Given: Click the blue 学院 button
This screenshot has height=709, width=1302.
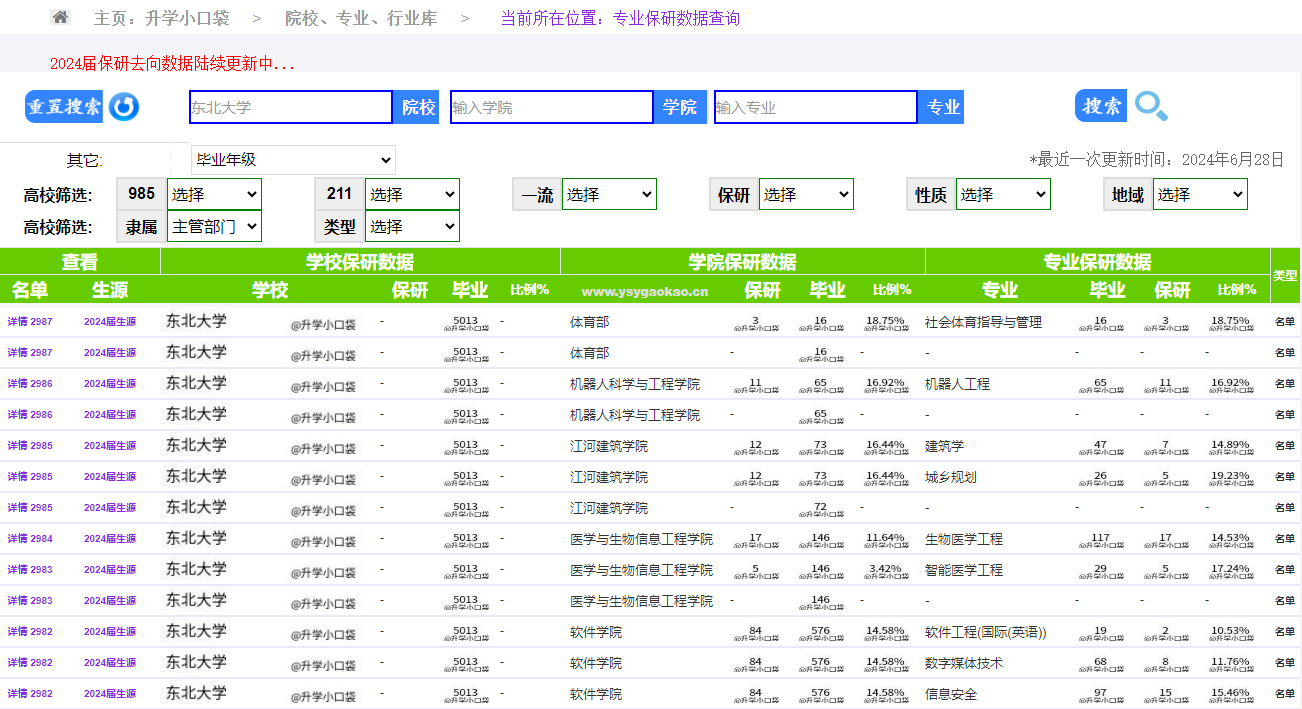Looking at the screenshot, I should point(680,107).
